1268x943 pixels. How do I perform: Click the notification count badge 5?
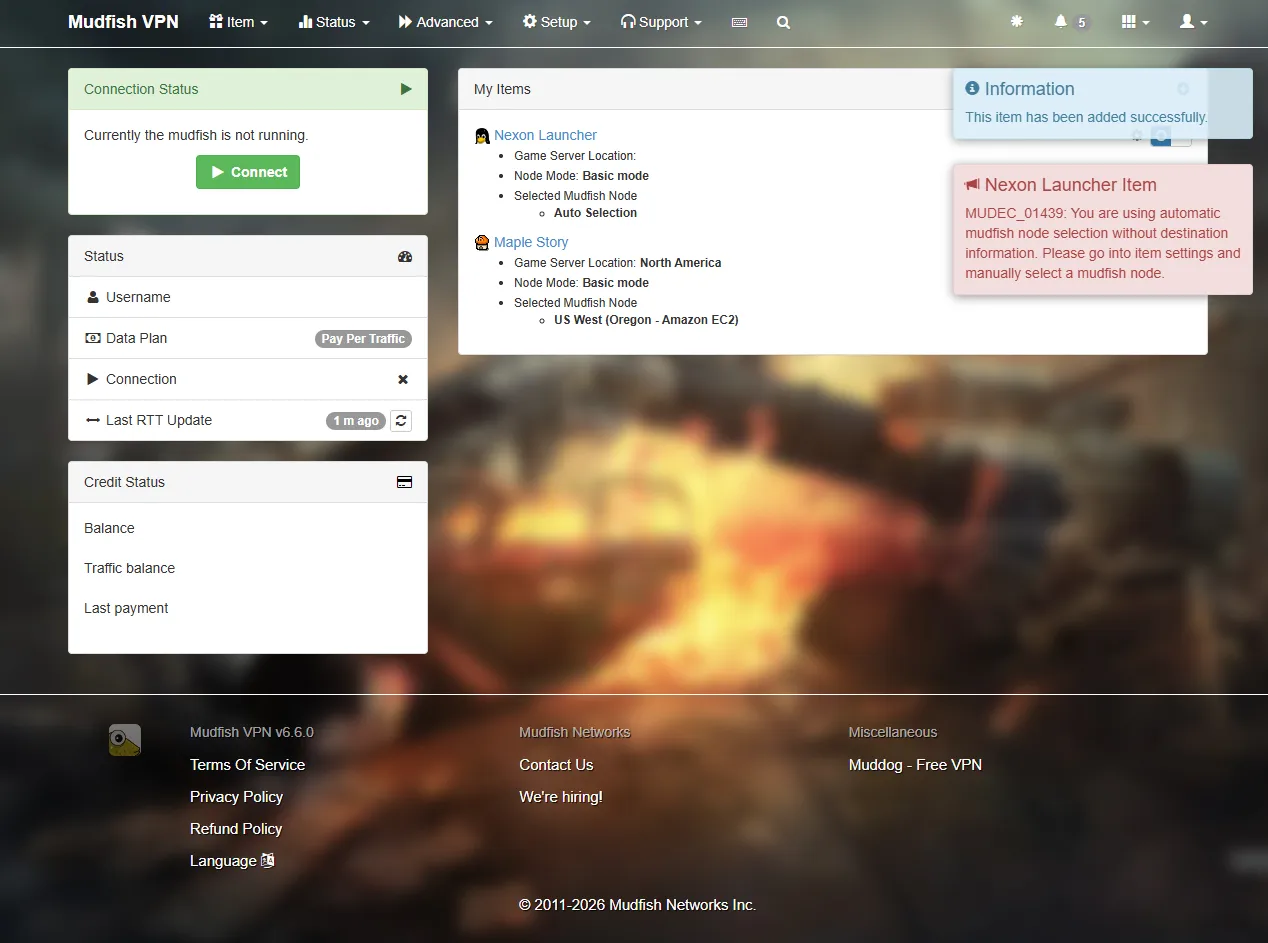(1081, 22)
